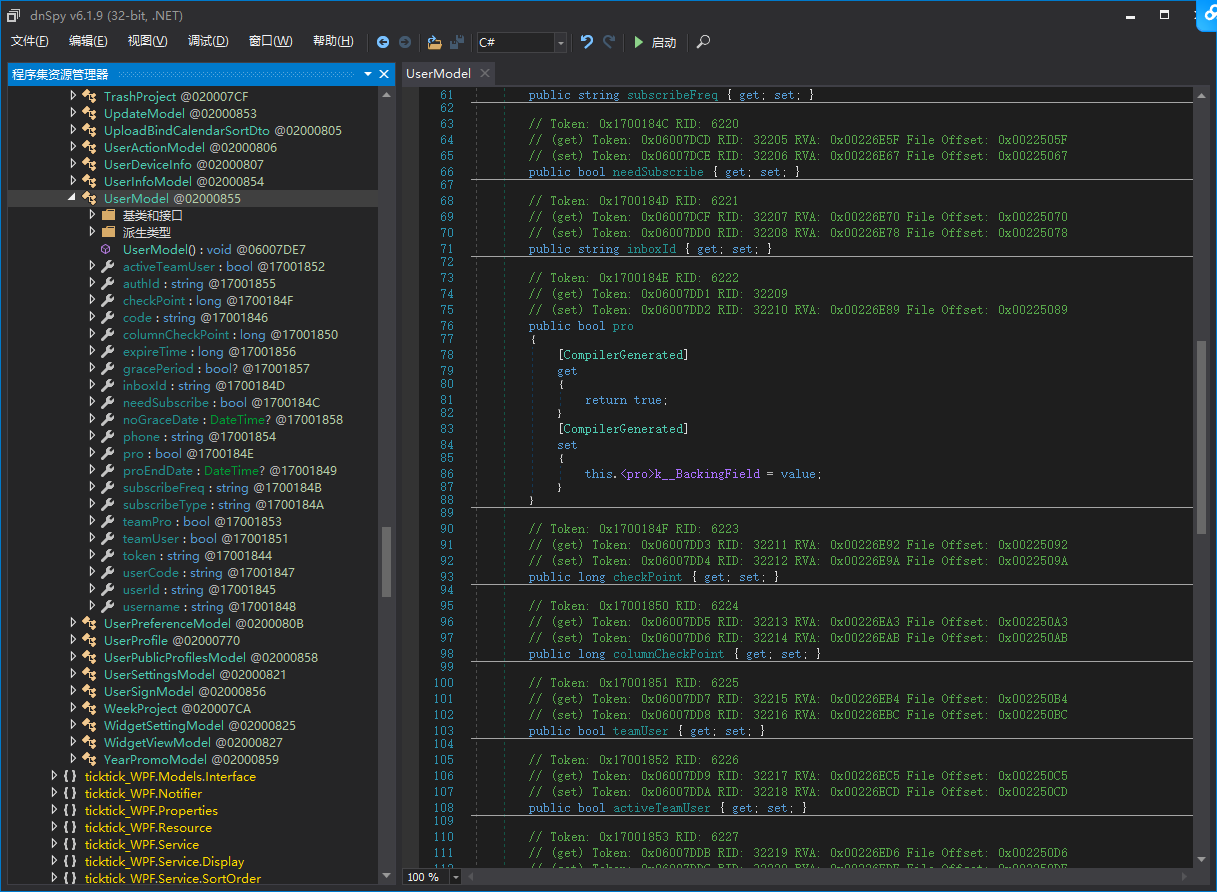The width and height of the screenshot is (1217, 892).
Task: Open the 视图(V) menu
Action: [147, 41]
